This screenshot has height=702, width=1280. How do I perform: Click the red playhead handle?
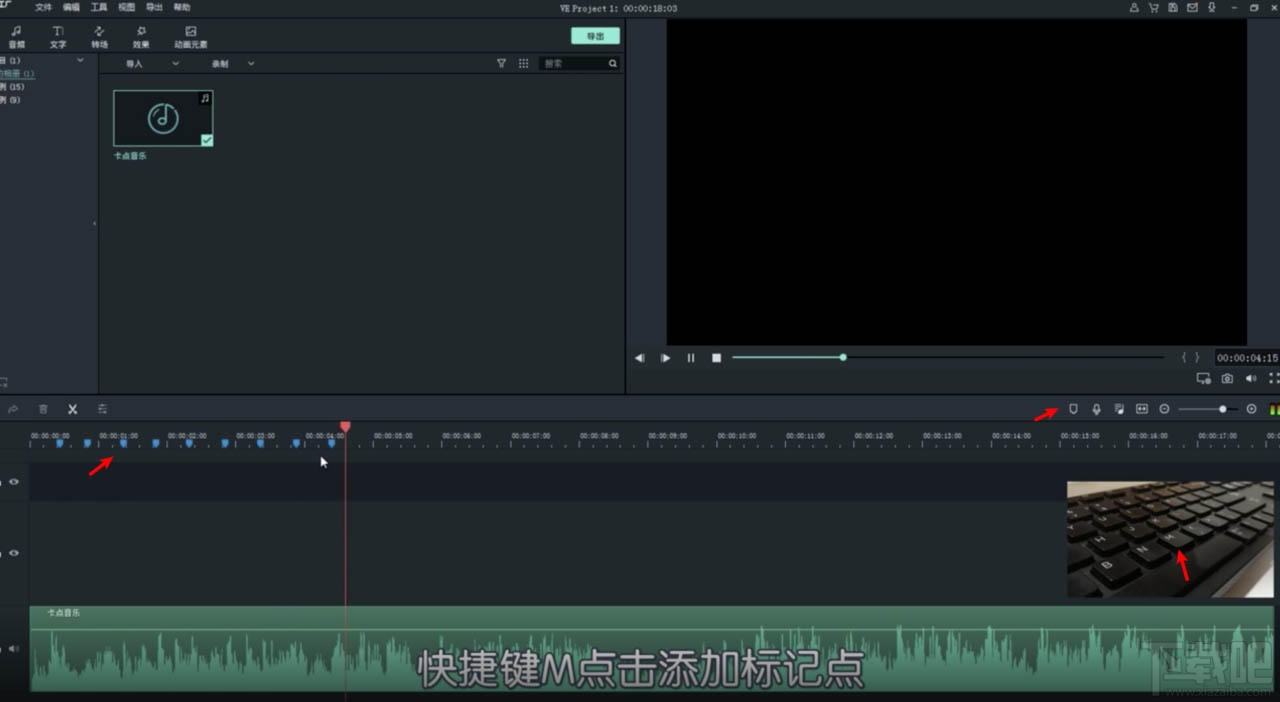tap(345, 427)
